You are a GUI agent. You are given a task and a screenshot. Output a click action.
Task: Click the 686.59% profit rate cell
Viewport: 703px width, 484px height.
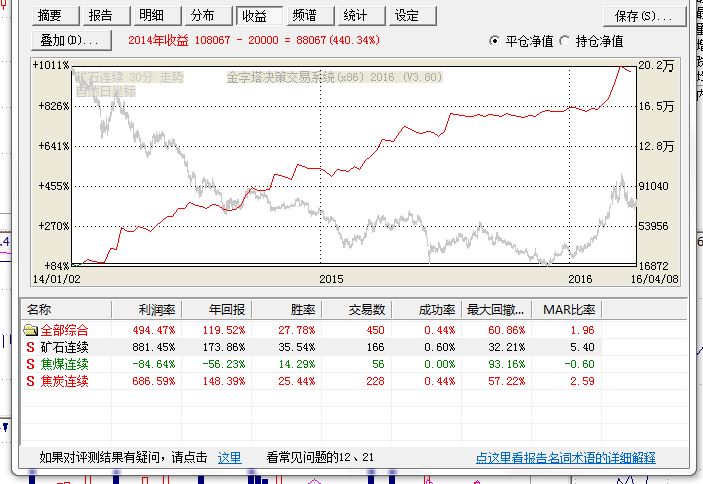coord(154,381)
